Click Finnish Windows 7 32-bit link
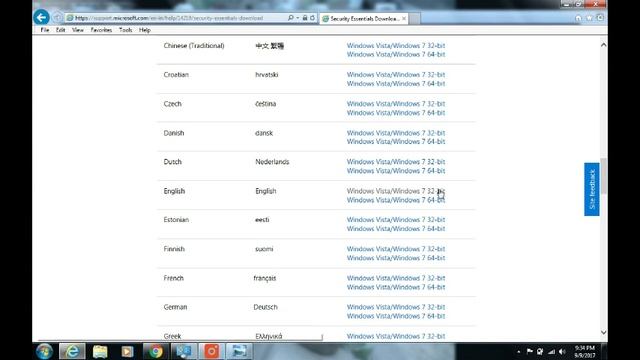640x360 pixels. [x=396, y=249]
